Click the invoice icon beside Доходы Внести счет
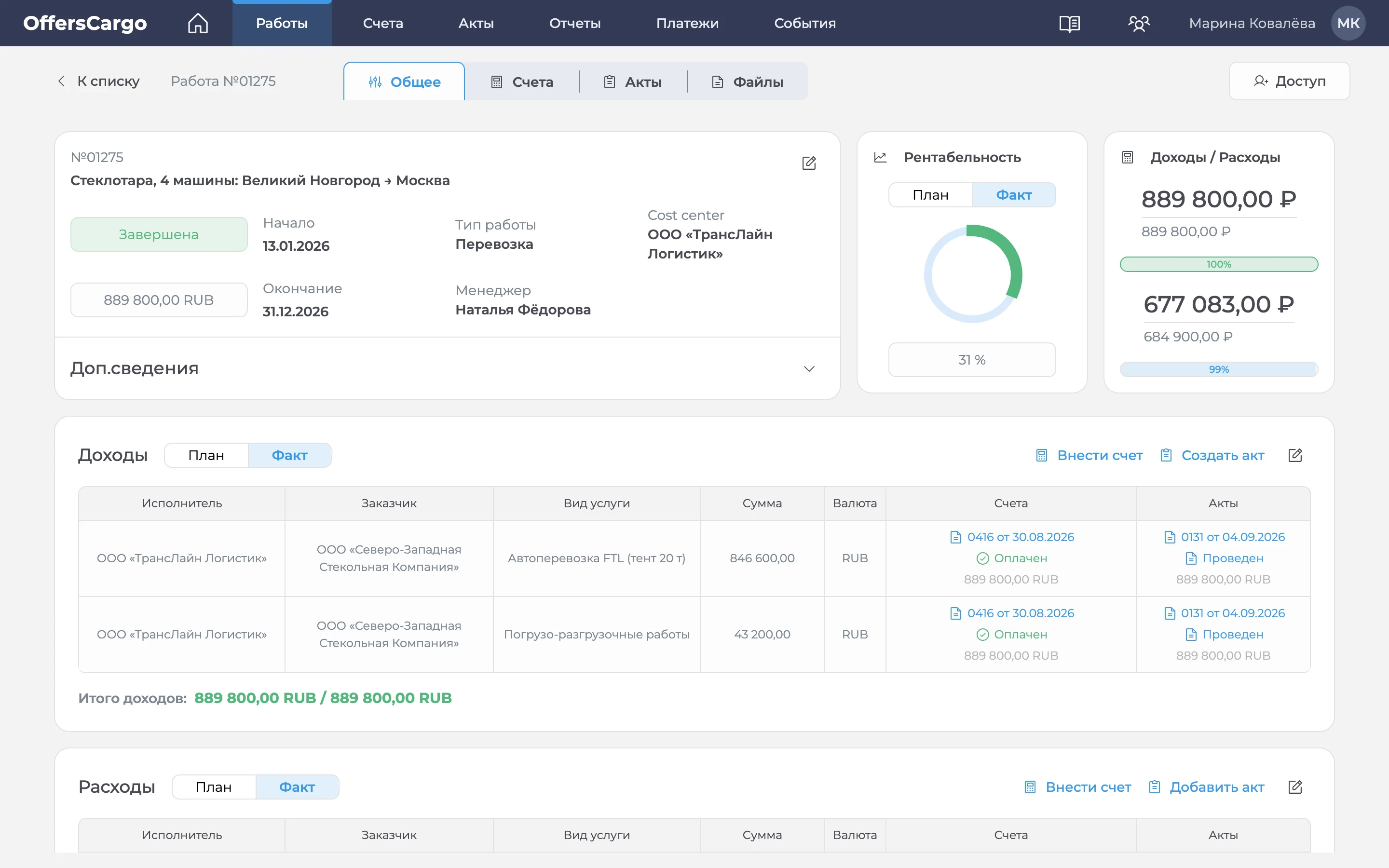This screenshot has height=868, width=1389. point(1042,455)
